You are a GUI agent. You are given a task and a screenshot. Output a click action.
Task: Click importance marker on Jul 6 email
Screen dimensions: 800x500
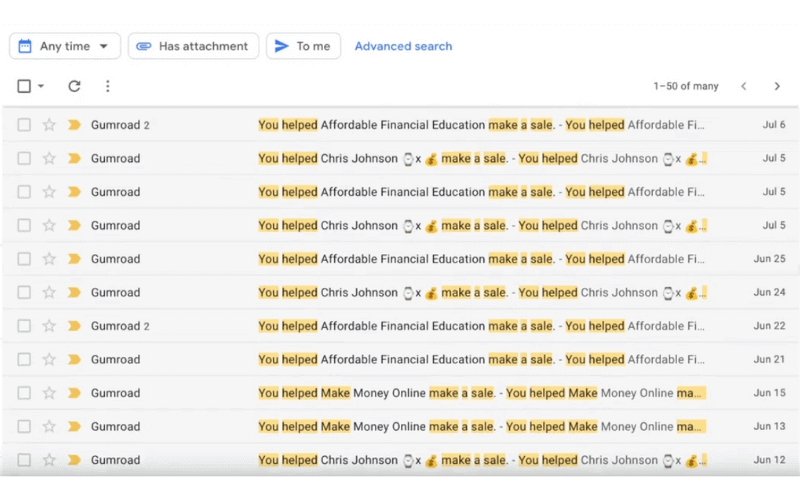[x=74, y=125]
